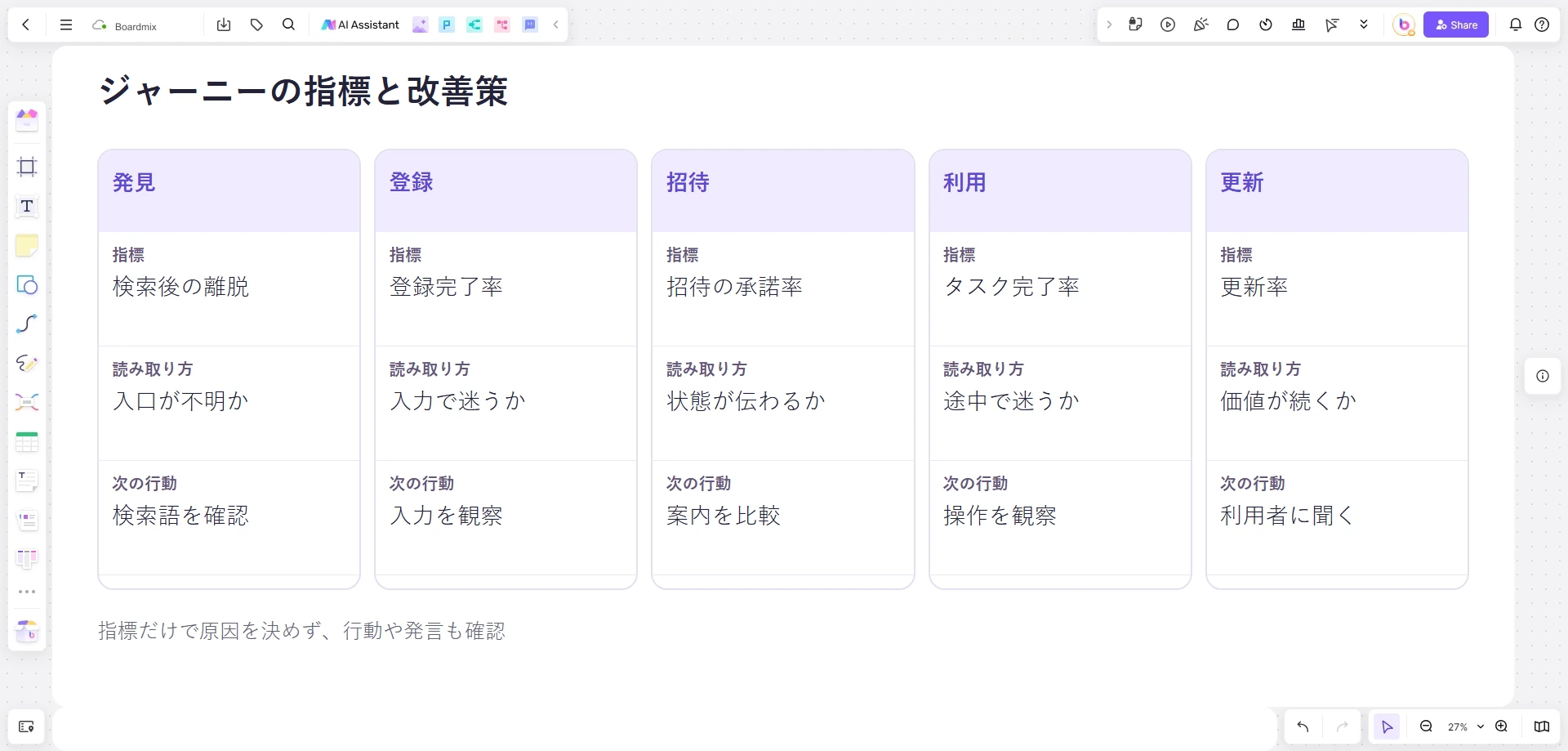Open notifications bell
The image size is (1568, 751).
1516,25
